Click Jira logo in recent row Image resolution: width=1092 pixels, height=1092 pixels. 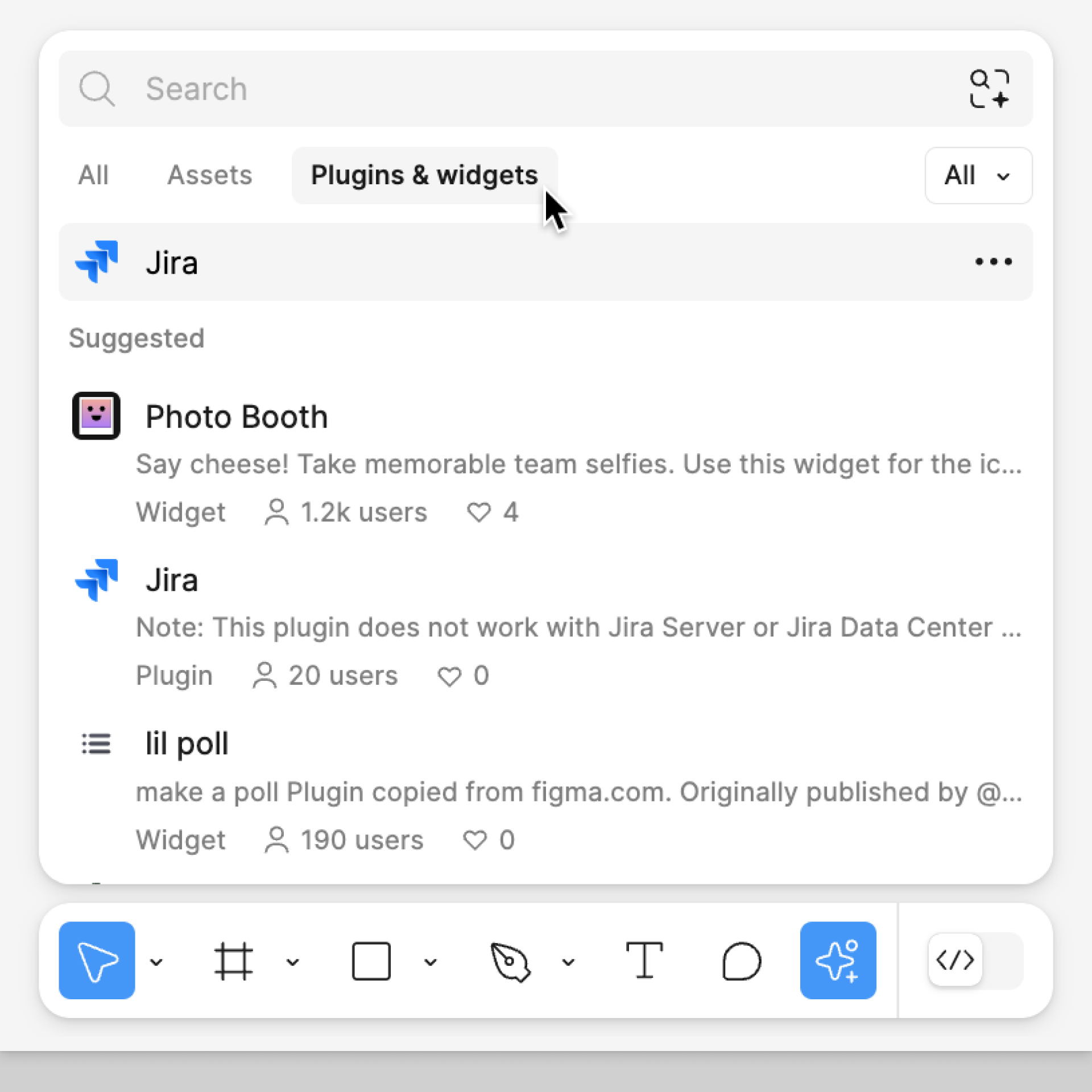point(97,262)
